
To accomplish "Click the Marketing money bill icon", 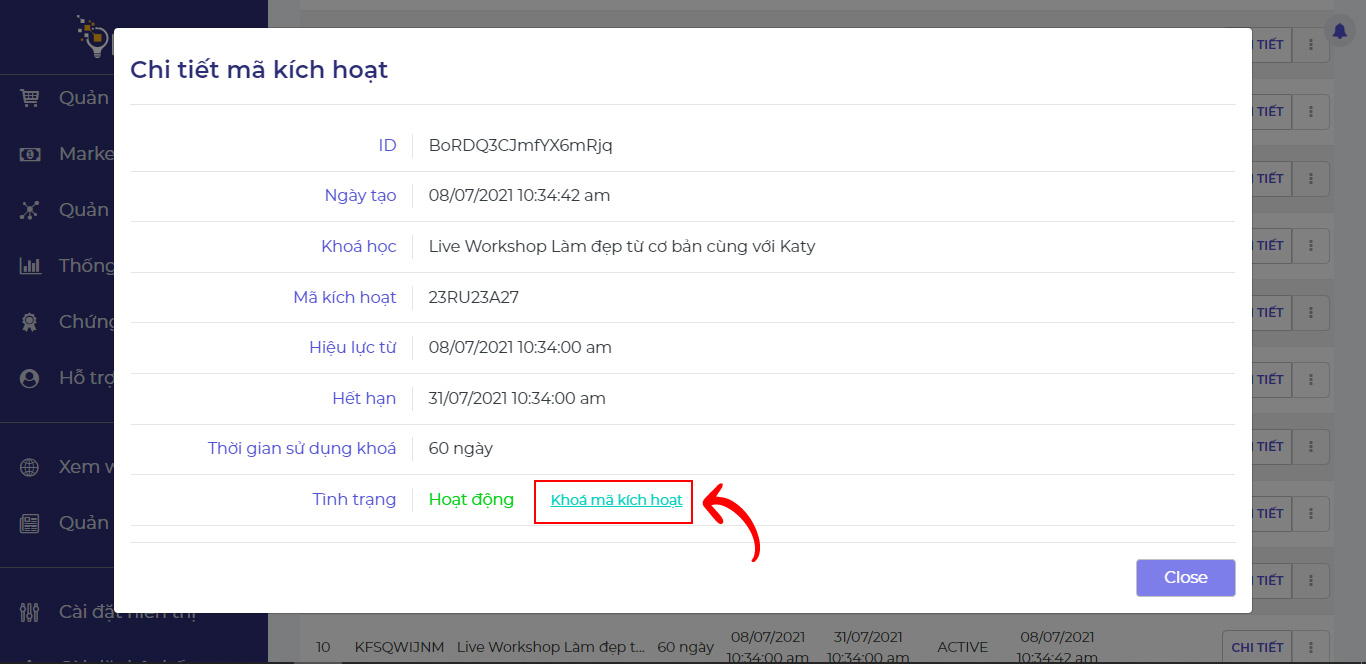I will click(30, 154).
